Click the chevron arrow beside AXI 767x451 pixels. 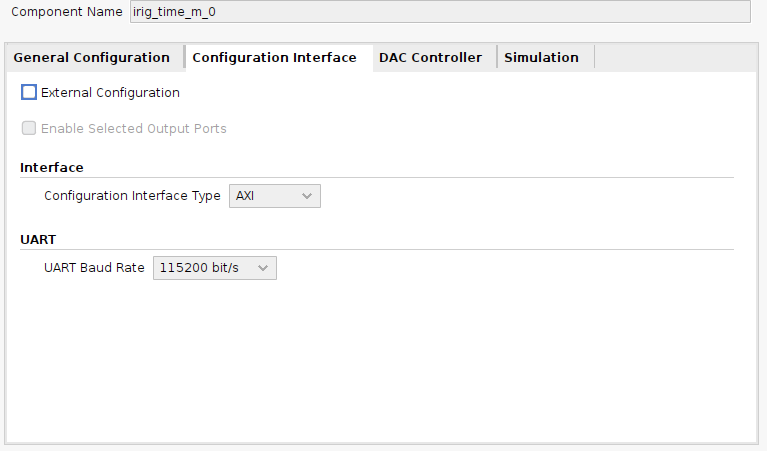click(x=307, y=196)
